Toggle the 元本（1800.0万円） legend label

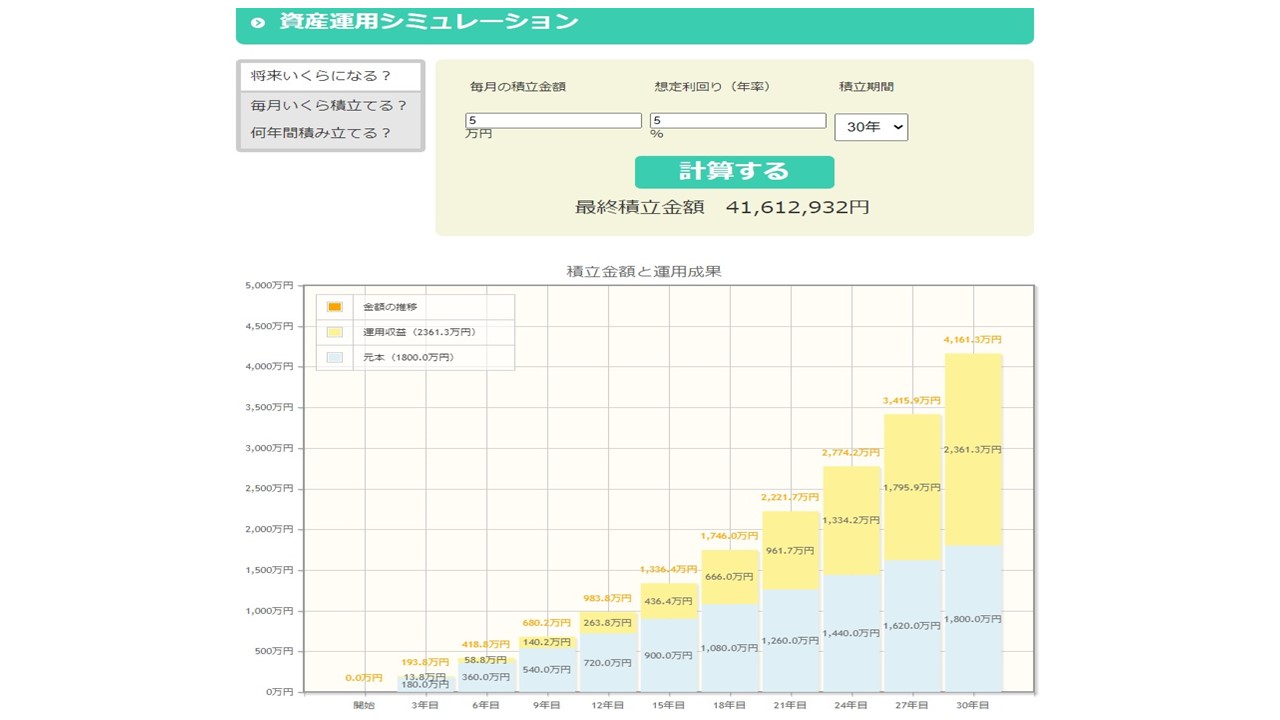pyautogui.click(x=408, y=357)
